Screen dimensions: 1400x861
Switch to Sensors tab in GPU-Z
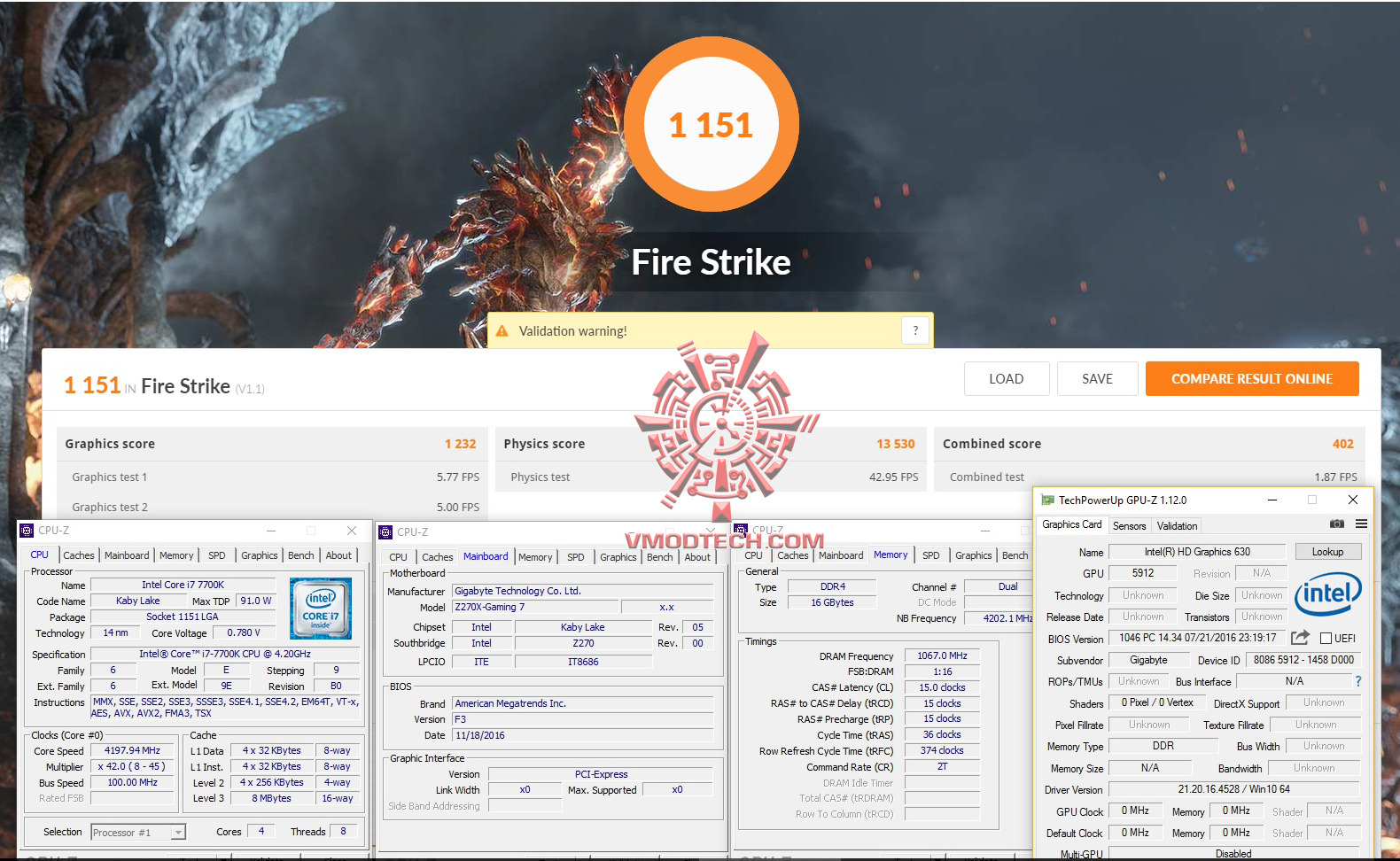coord(1129,526)
